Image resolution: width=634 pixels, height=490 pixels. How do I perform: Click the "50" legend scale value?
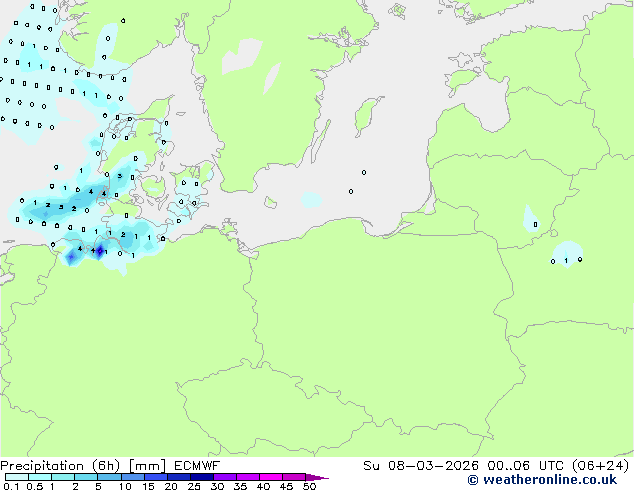click(x=309, y=486)
